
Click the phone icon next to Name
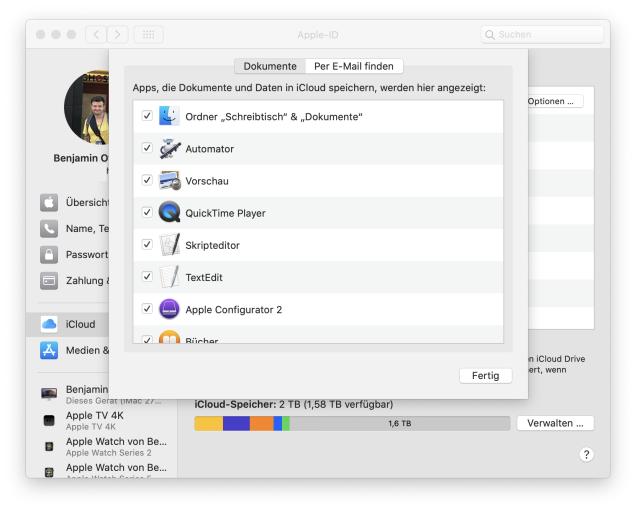[49, 228]
